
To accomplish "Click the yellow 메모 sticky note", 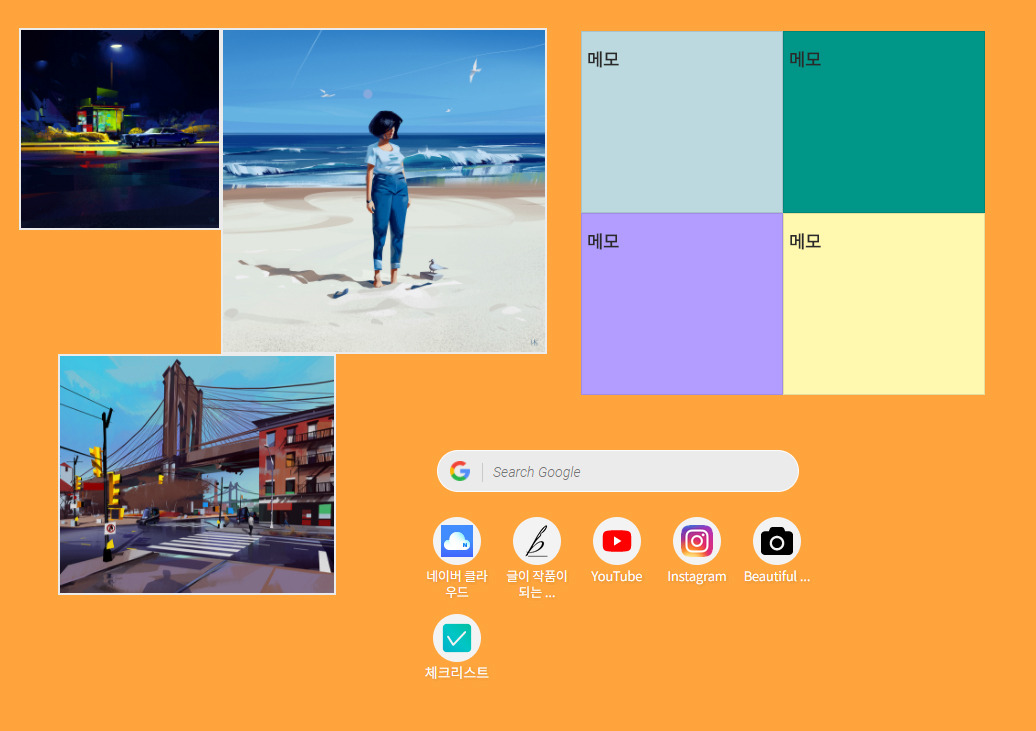I will coord(883,303).
